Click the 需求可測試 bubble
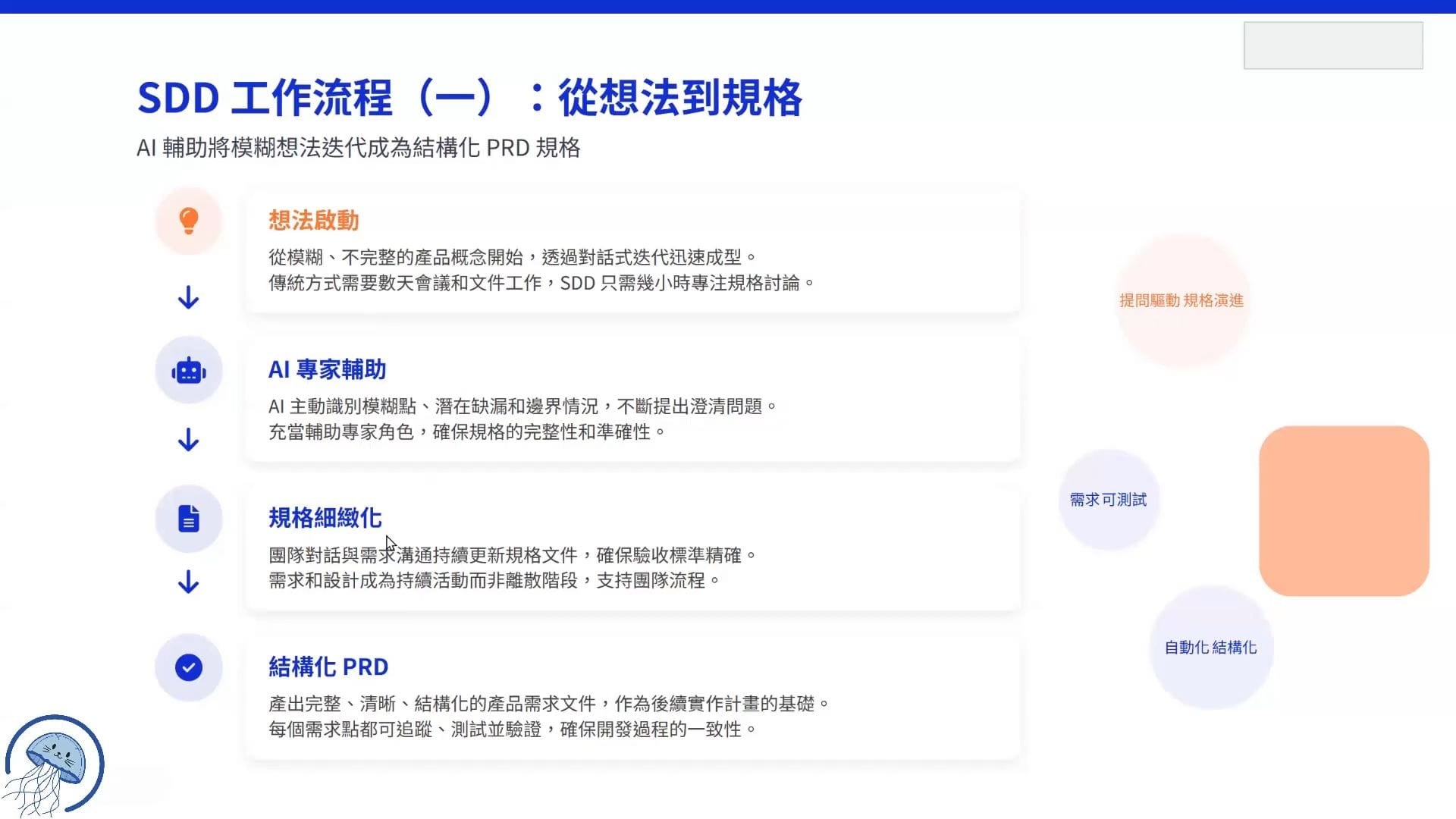The width and height of the screenshot is (1456, 819). (1108, 500)
